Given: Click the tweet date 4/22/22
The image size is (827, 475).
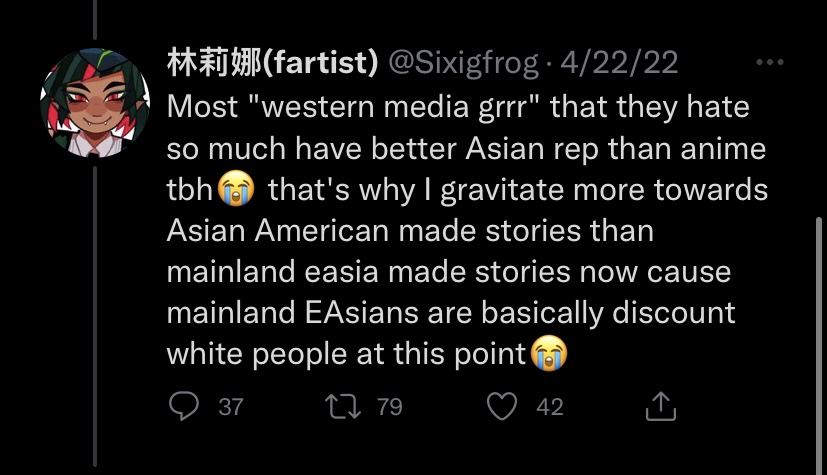Looking at the screenshot, I should click(618, 63).
